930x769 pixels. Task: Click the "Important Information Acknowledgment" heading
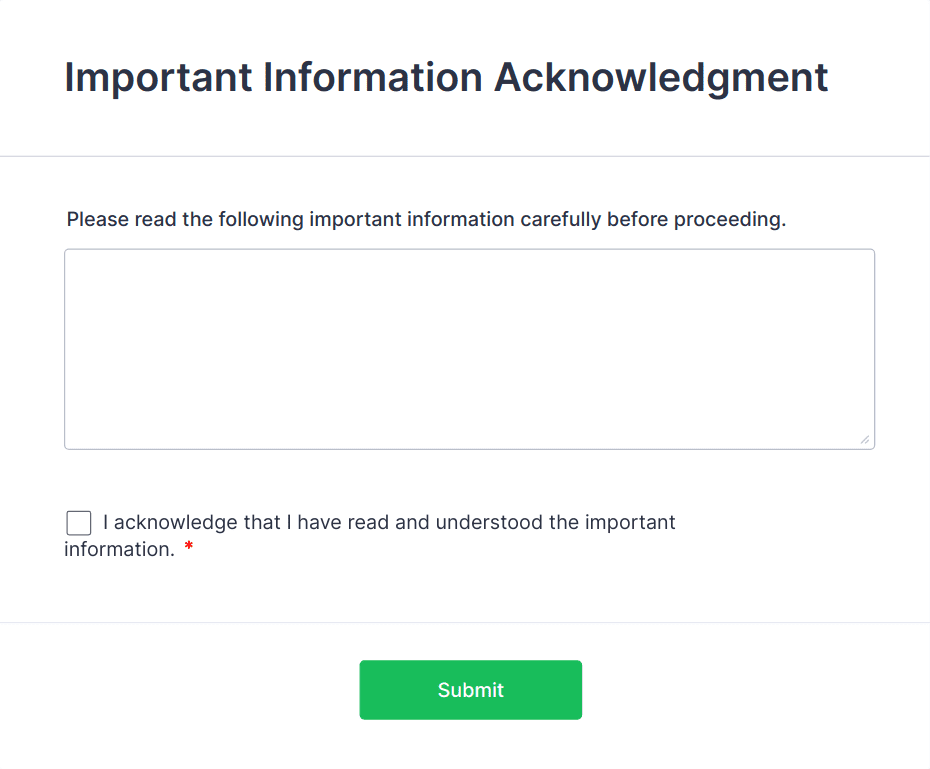[446, 77]
